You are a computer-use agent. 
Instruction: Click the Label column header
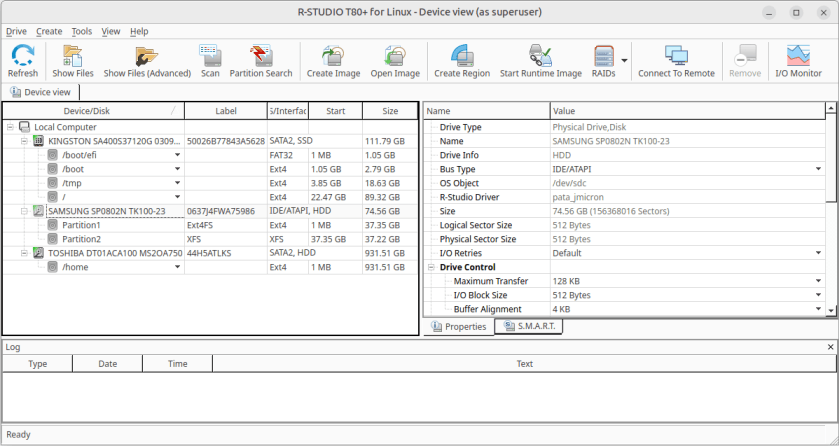(x=226, y=111)
